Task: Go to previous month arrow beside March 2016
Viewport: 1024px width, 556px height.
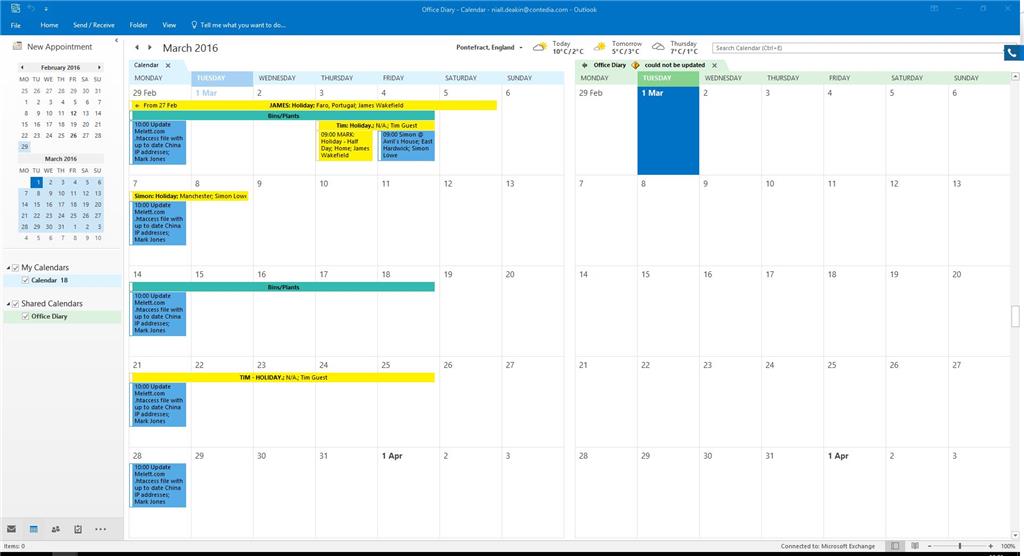Action: tap(136, 48)
